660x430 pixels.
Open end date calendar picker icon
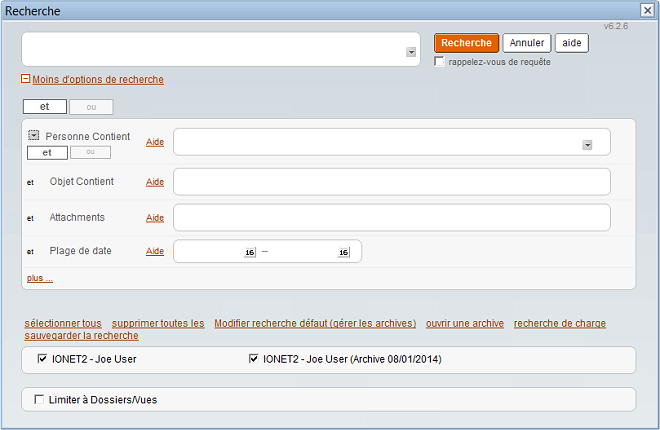click(344, 252)
